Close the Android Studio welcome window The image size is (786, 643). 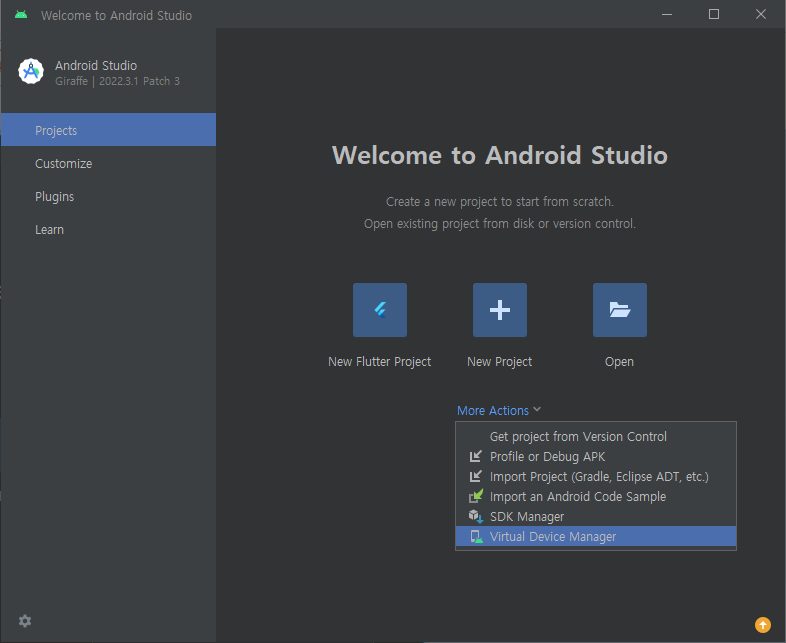click(760, 15)
